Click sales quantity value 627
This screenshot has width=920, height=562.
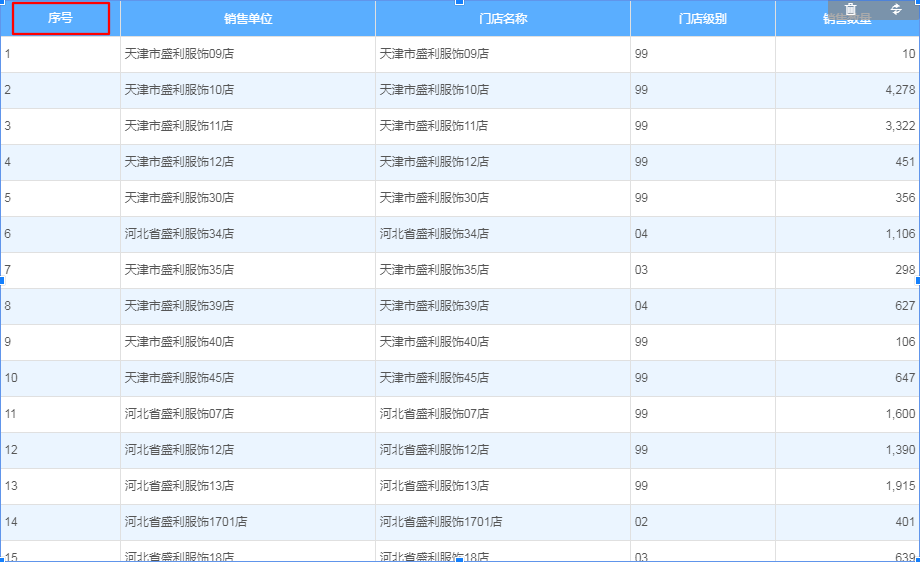point(905,306)
